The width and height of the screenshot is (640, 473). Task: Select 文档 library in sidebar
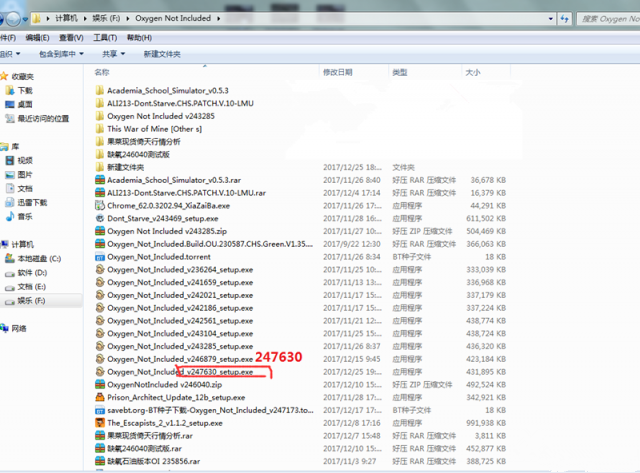click(x=19, y=189)
